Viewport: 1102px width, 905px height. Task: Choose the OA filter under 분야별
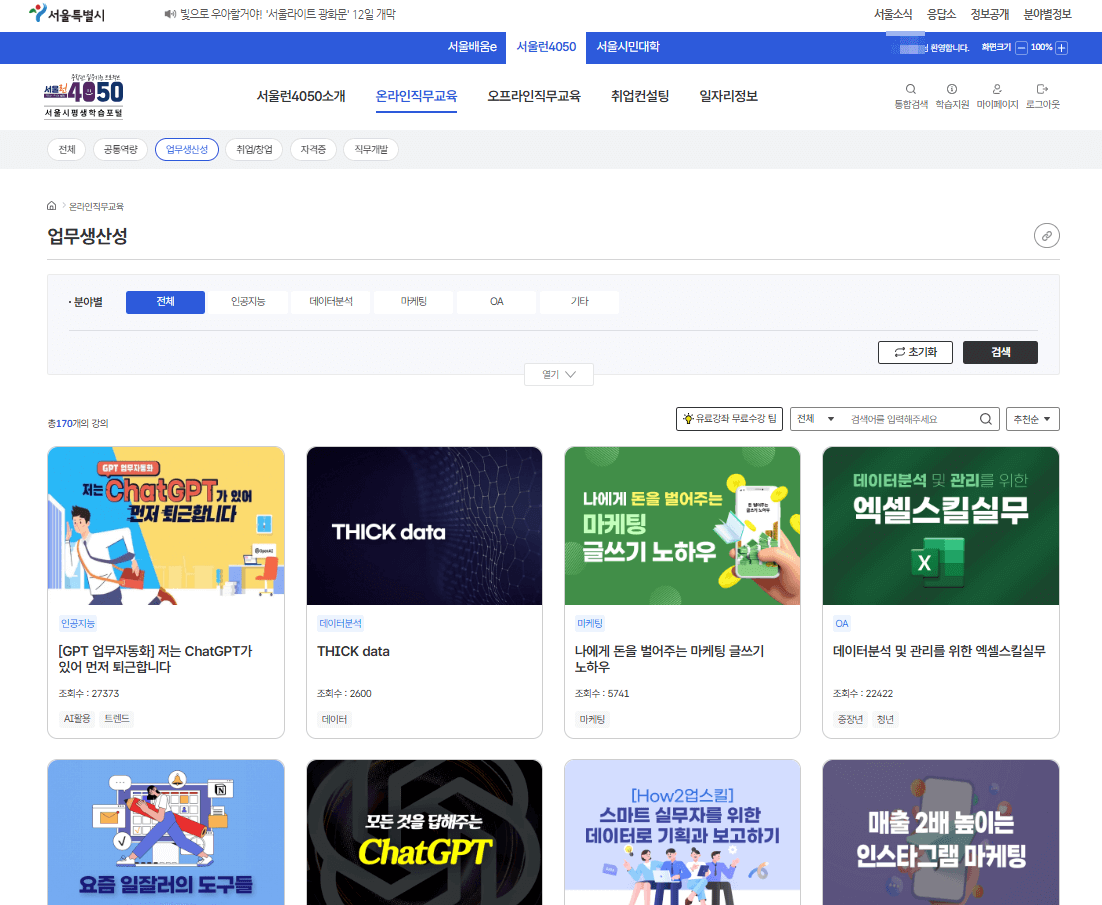[x=496, y=301]
